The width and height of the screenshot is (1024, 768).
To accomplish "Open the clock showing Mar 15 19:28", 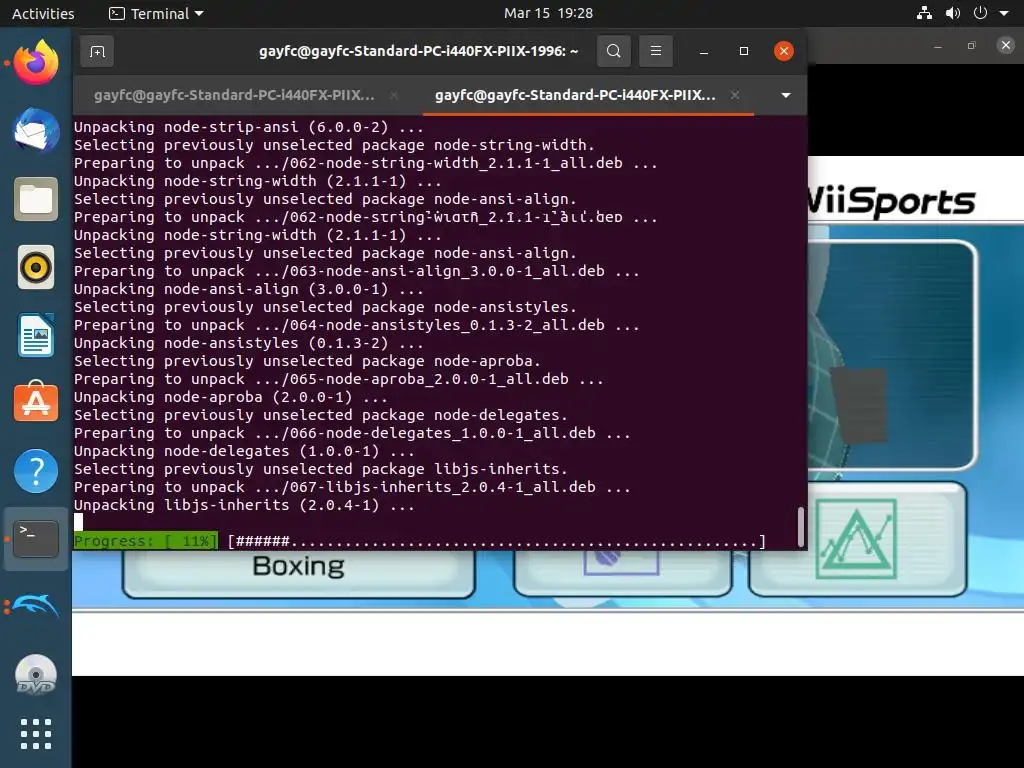I will click(x=549, y=13).
